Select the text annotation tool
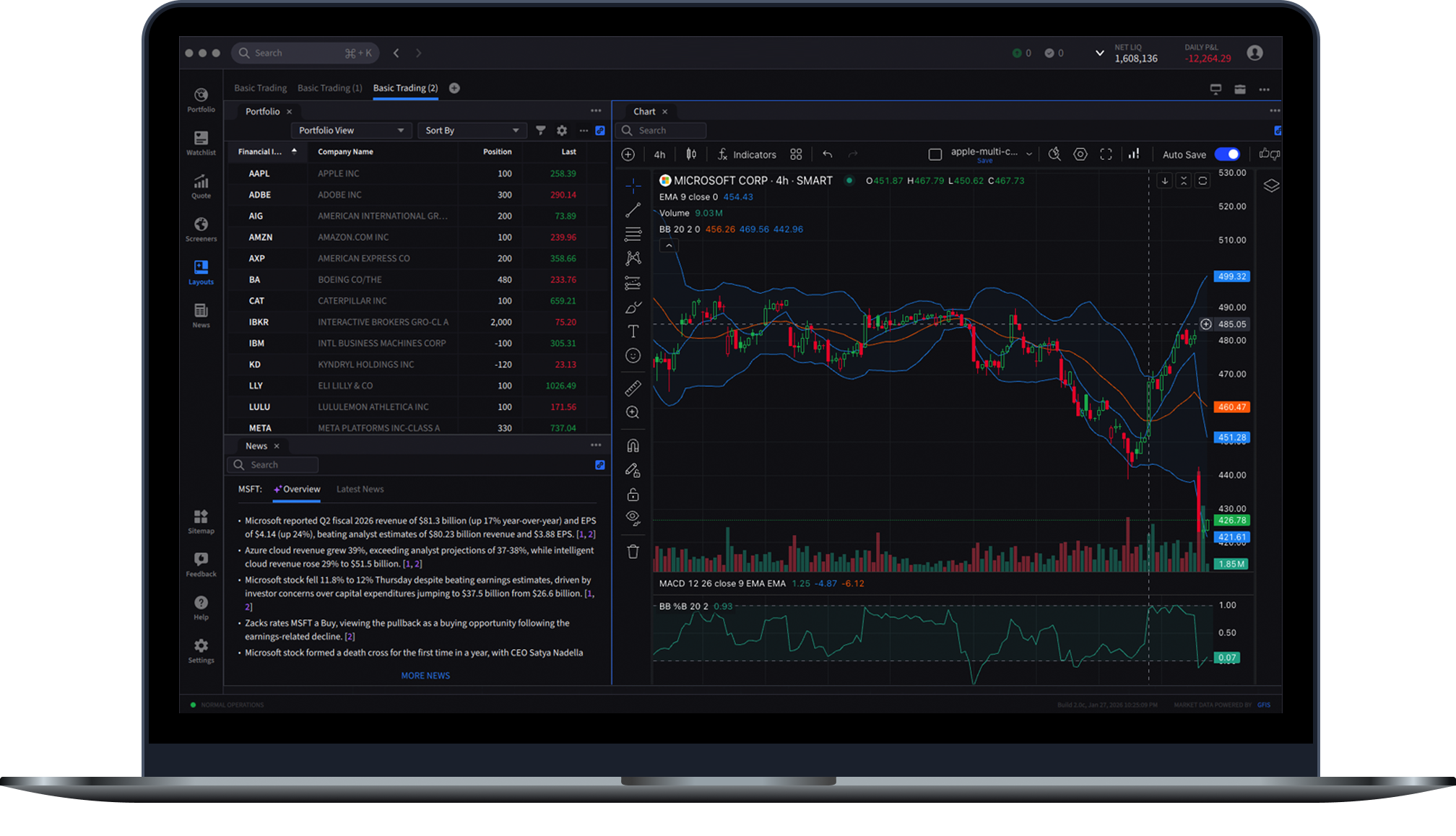 [633, 331]
